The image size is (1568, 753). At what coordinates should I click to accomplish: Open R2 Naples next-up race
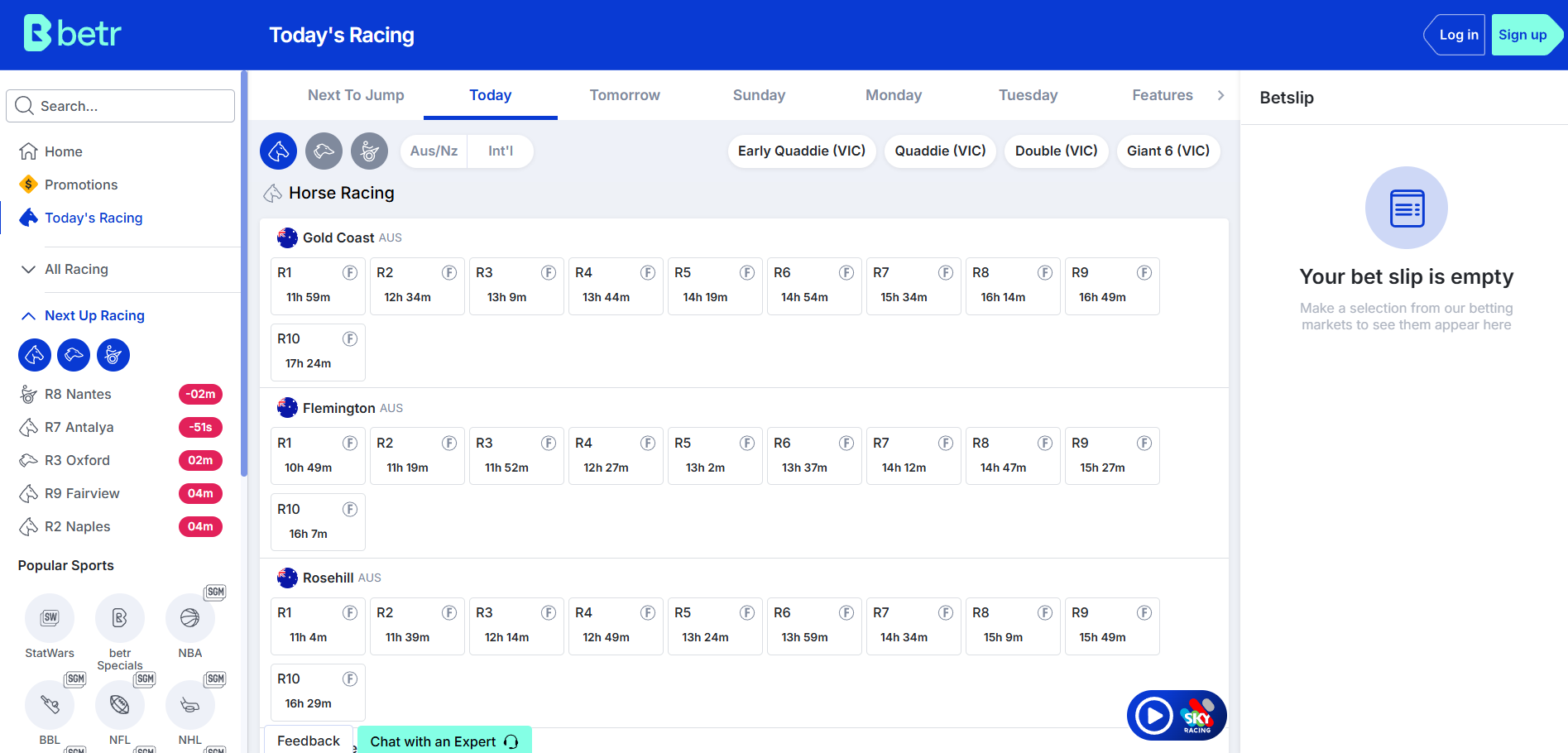tap(121, 527)
